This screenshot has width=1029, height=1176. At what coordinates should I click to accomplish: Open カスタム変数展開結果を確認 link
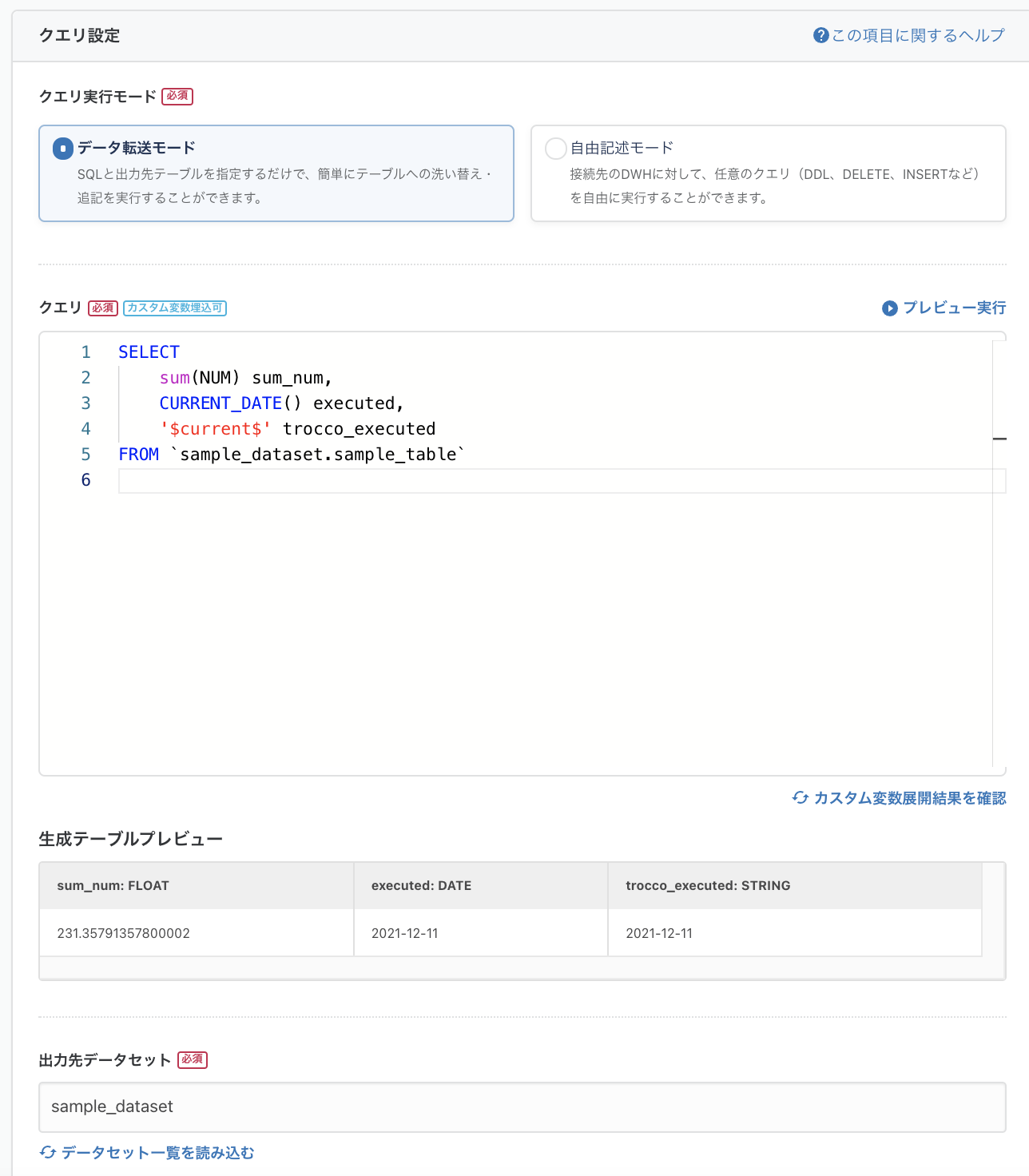point(909,798)
